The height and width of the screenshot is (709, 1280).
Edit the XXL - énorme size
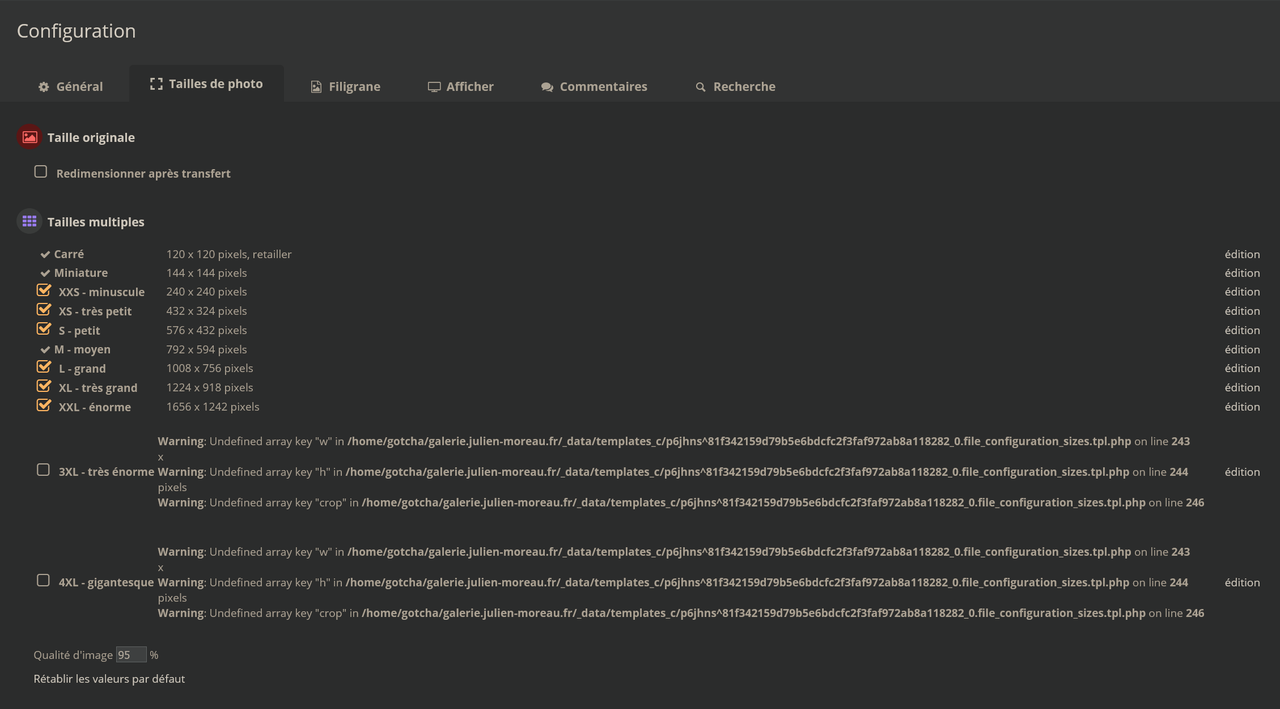pyautogui.click(x=1242, y=407)
